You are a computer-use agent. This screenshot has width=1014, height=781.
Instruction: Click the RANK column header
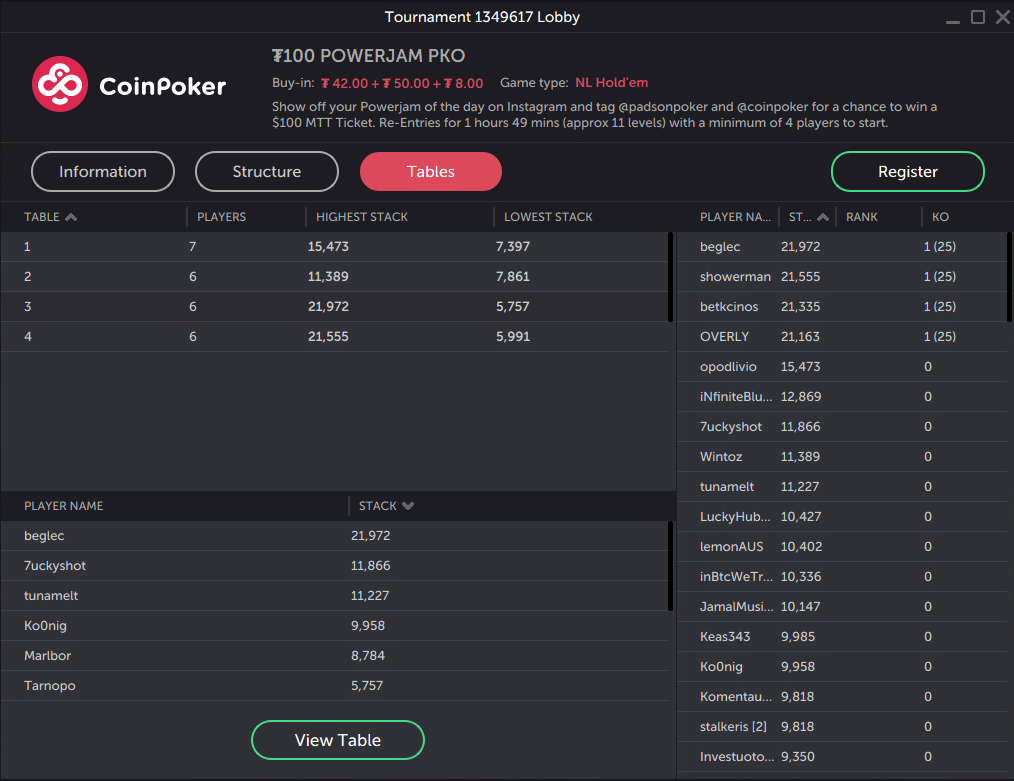pyautogui.click(x=861, y=217)
